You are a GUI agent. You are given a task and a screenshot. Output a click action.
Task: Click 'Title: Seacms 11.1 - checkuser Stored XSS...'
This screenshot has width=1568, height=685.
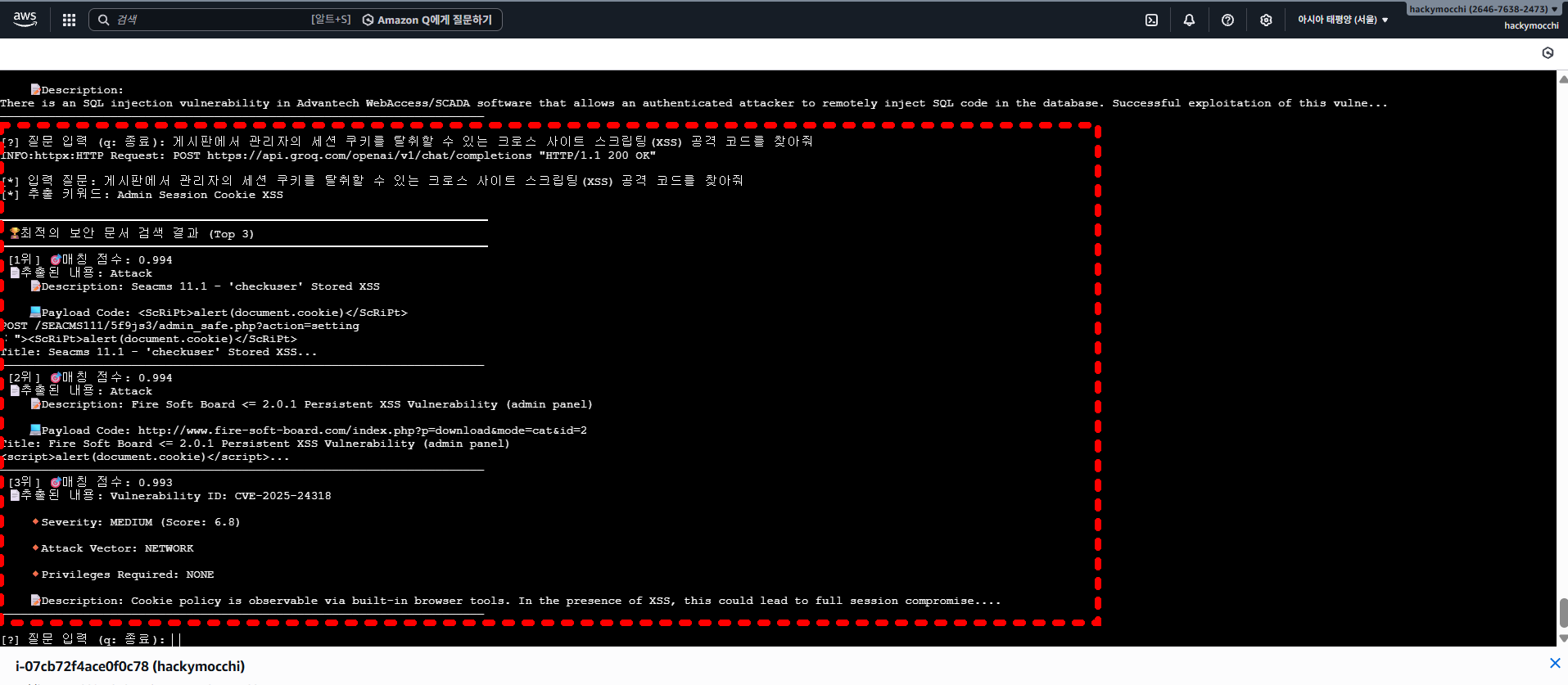point(159,352)
